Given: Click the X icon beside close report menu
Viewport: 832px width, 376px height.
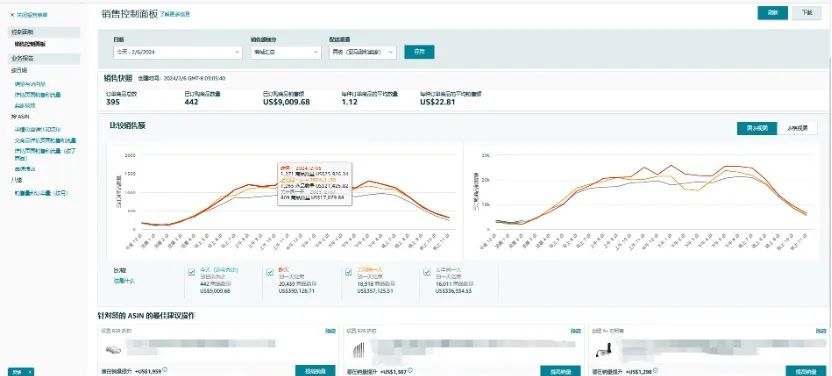Looking at the screenshot, I should 12,15.
